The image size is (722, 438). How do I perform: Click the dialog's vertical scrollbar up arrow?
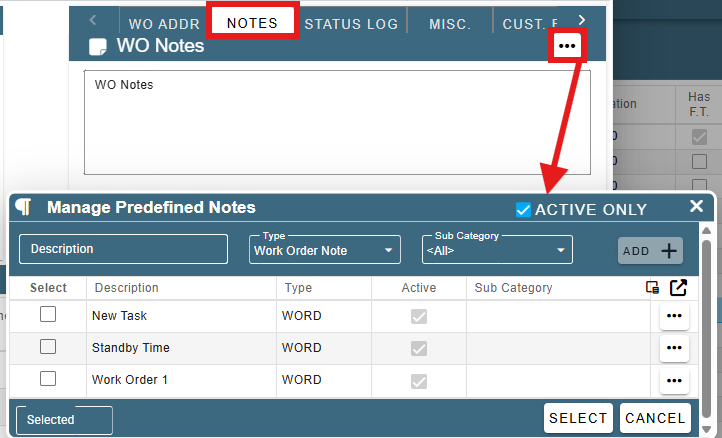point(706,230)
